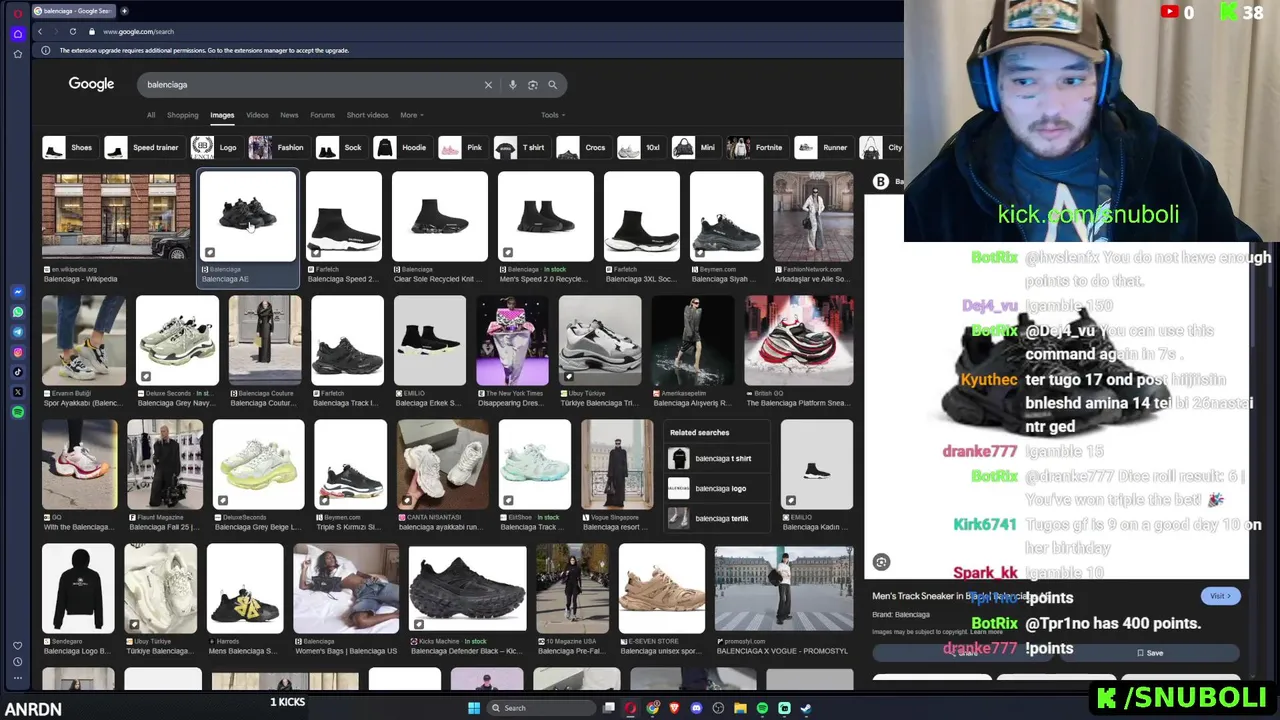Open Balenciaga Defender Black shoe thumbnail
Viewport: 1280px width, 720px height.
(x=467, y=589)
